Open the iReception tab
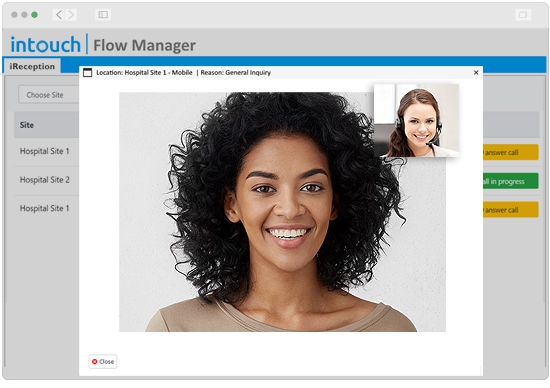 coord(32,66)
